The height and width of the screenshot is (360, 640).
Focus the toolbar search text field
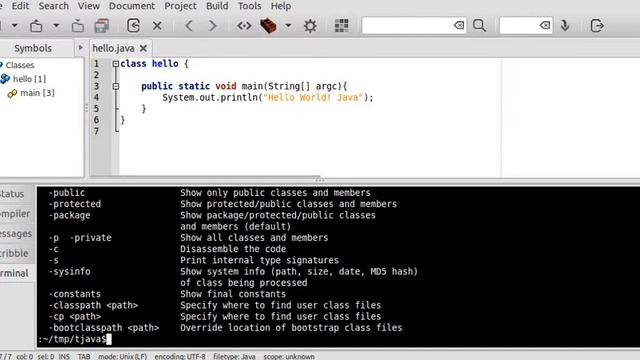pyautogui.click(x=408, y=26)
